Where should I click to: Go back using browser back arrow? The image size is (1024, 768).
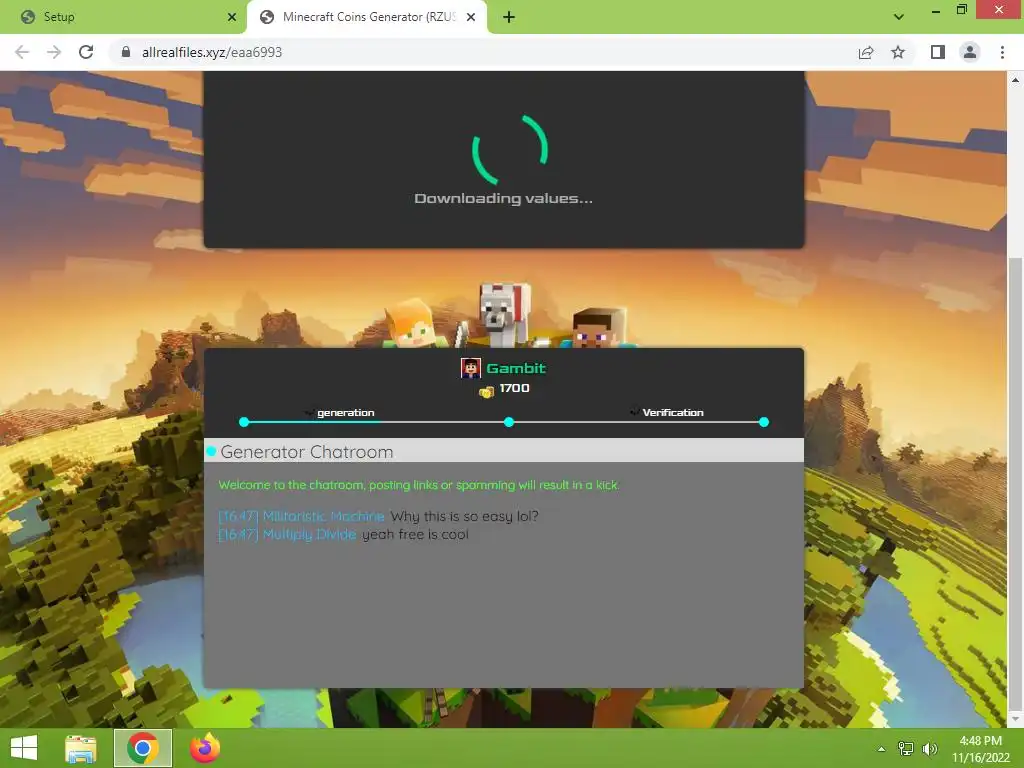(x=22, y=52)
